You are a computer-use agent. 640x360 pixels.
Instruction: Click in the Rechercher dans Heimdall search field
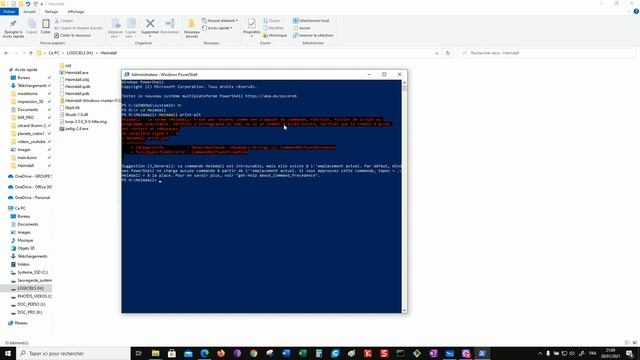(x=546, y=53)
